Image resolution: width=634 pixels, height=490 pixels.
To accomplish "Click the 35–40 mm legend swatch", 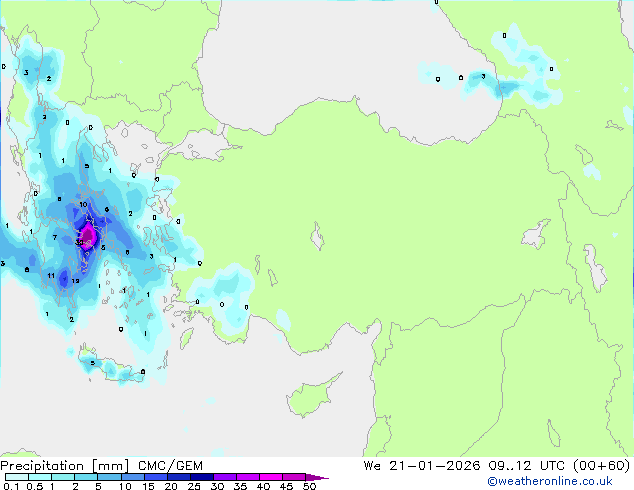I will point(247,477).
